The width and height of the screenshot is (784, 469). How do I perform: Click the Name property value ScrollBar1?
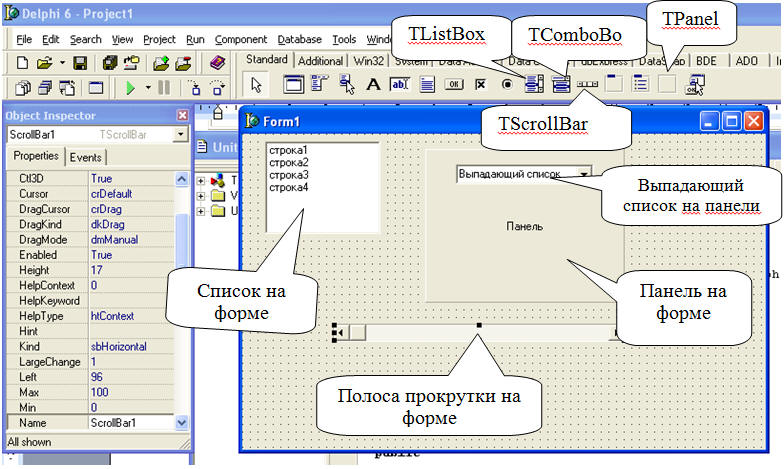(x=131, y=423)
